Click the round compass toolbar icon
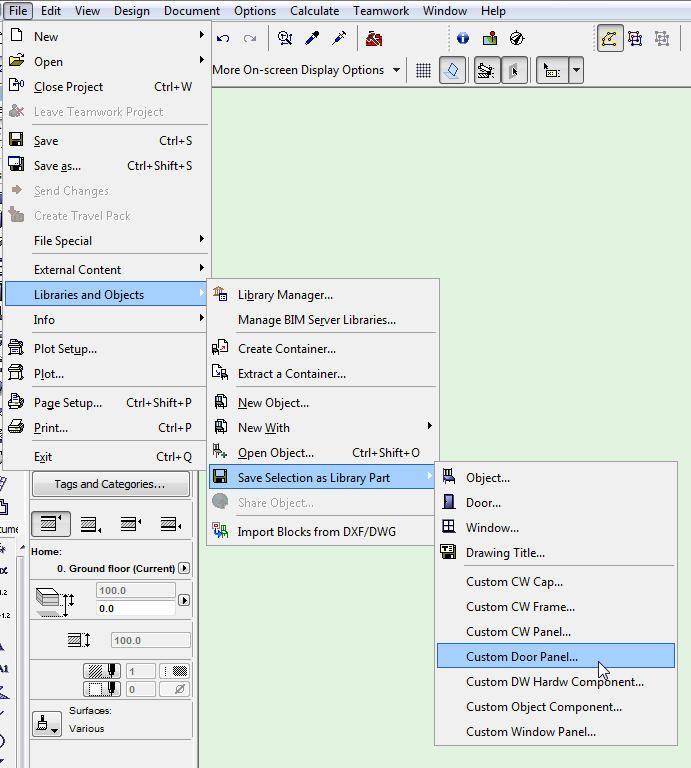This screenshot has width=691, height=768. tap(517, 38)
